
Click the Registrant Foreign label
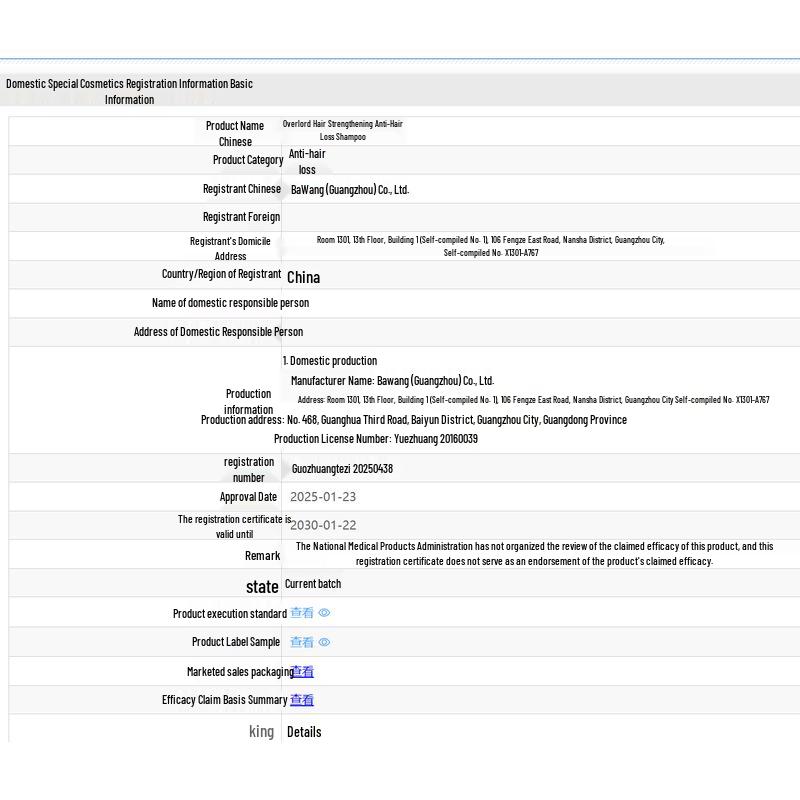(x=241, y=217)
